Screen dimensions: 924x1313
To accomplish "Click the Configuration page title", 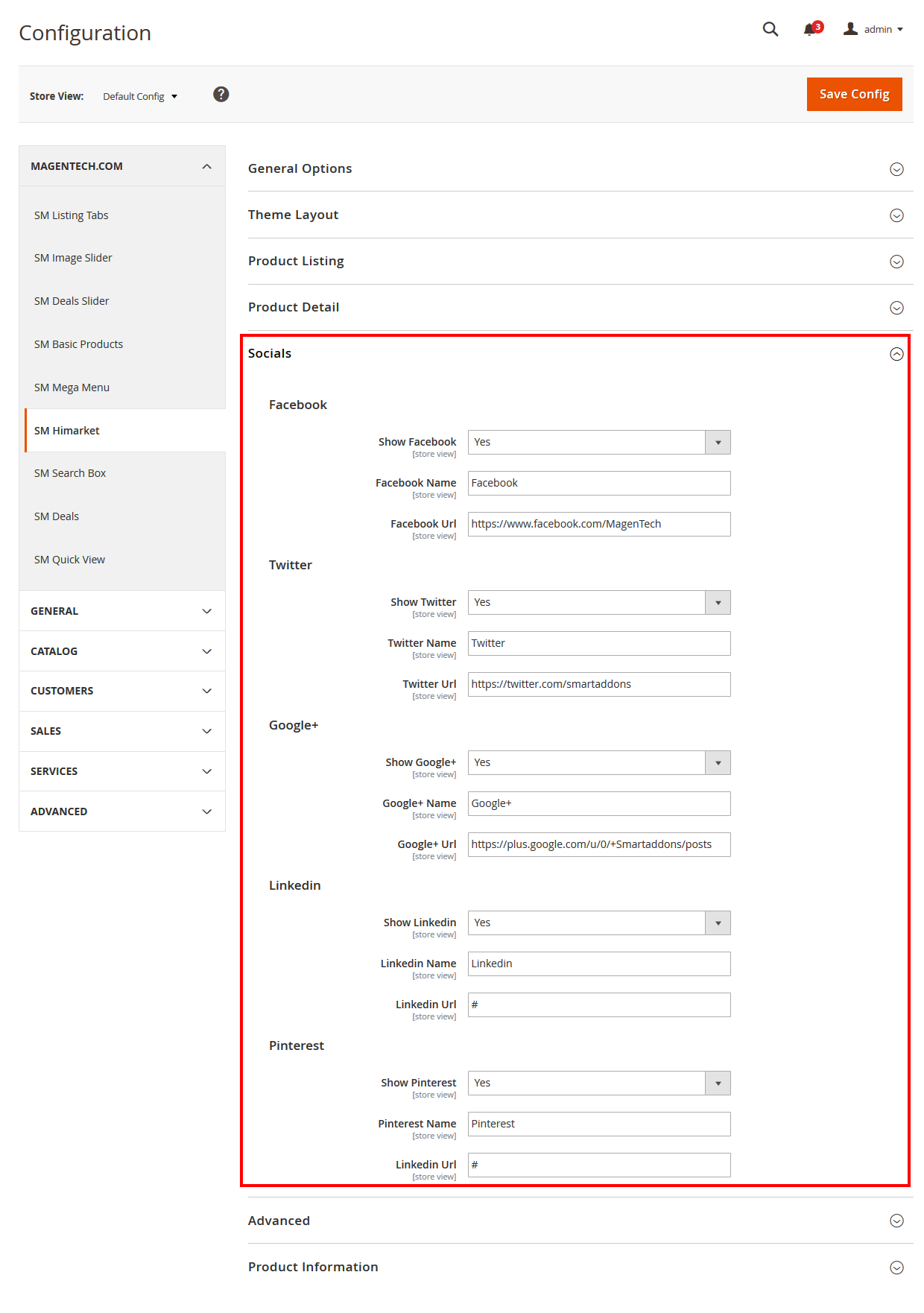I will [x=85, y=33].
